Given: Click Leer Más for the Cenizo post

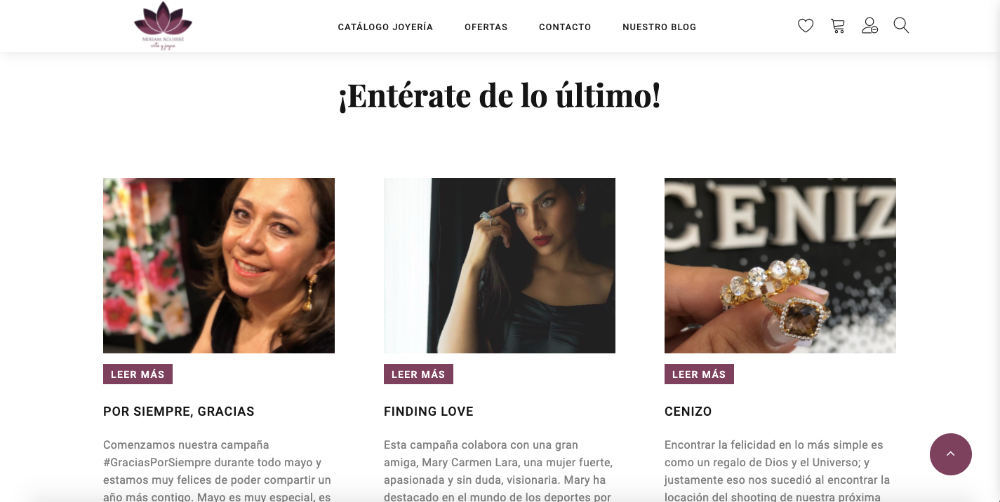Looking at the screenshot, I should tap(699, 374).
